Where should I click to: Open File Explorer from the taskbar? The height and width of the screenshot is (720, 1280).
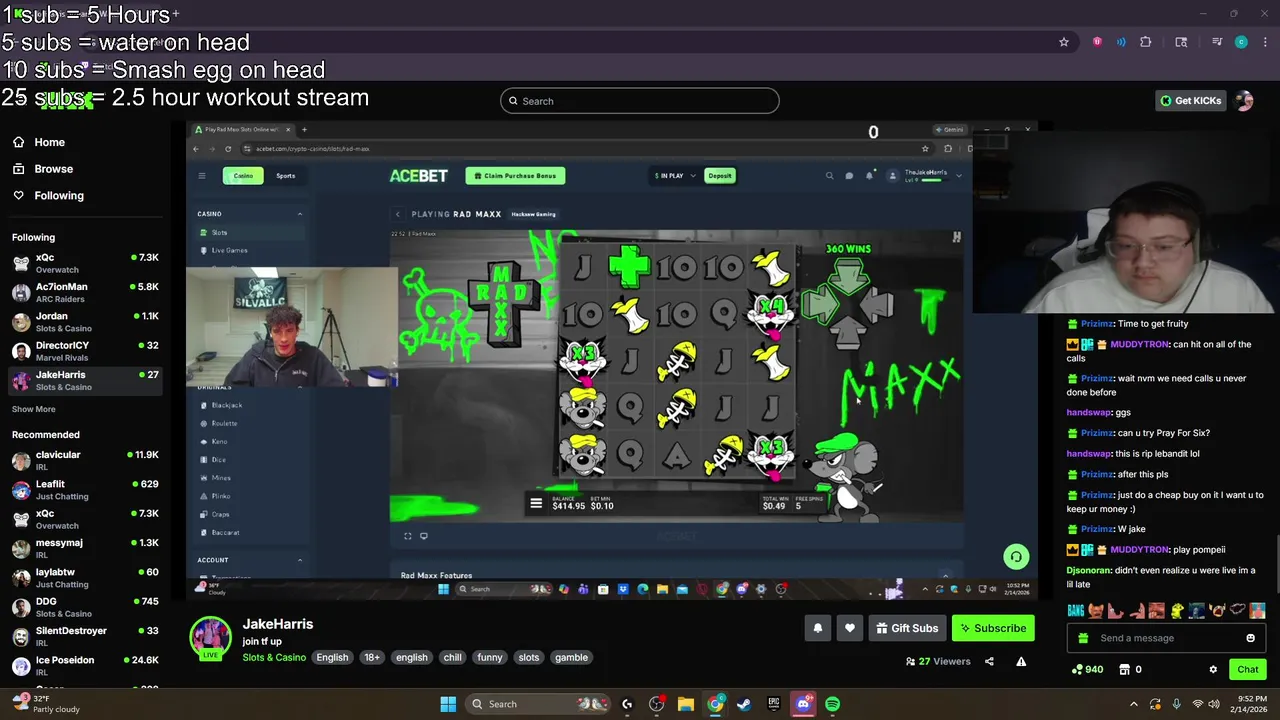pyautogui.click(x=686, y=704)
